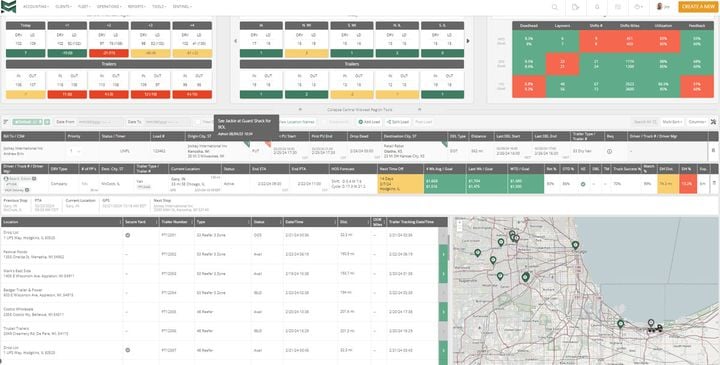Click load number 123462
This screenshot has height=365, width=720.
pos(158,151)
